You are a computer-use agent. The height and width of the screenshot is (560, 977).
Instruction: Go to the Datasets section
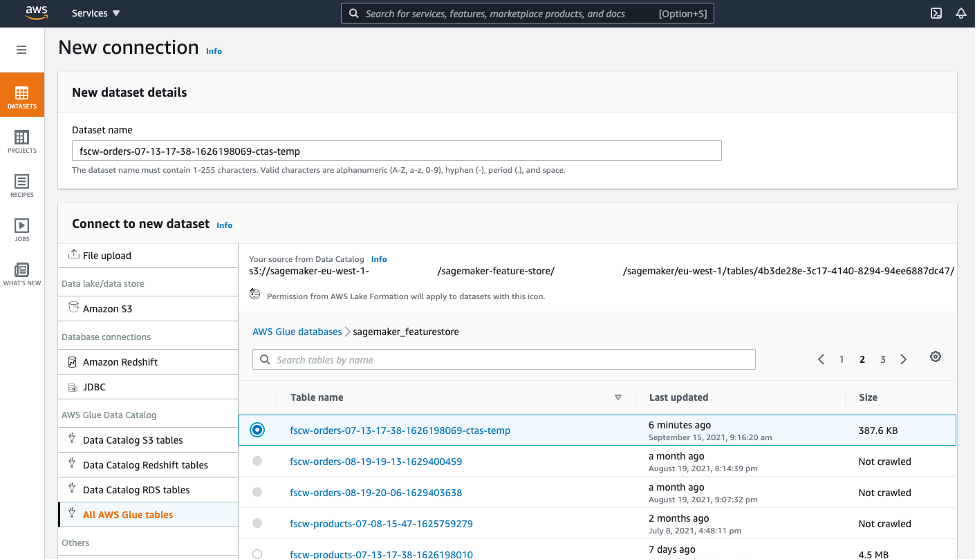point(22,95)
